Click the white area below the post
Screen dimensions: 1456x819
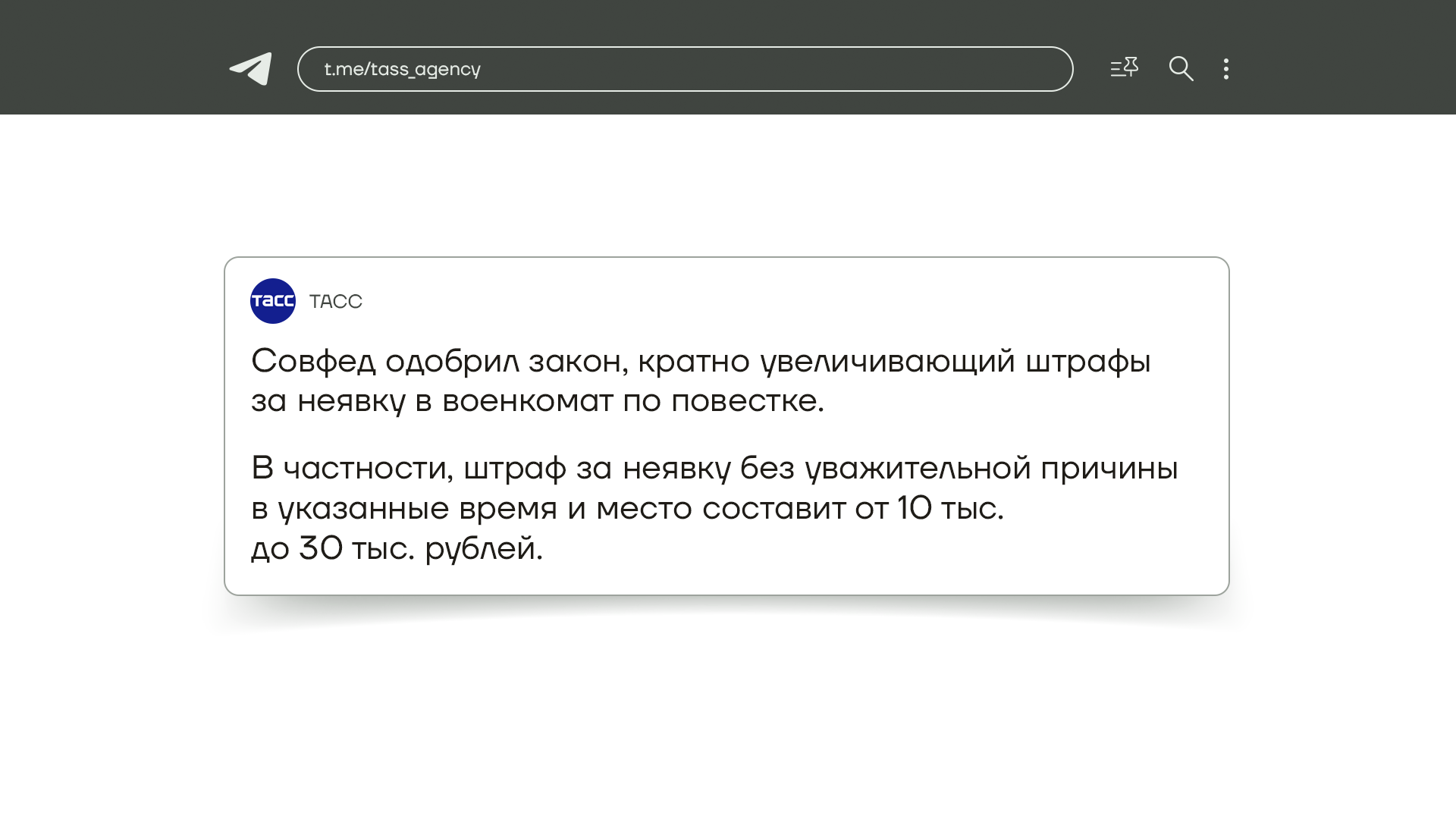(x=728, y=720)
